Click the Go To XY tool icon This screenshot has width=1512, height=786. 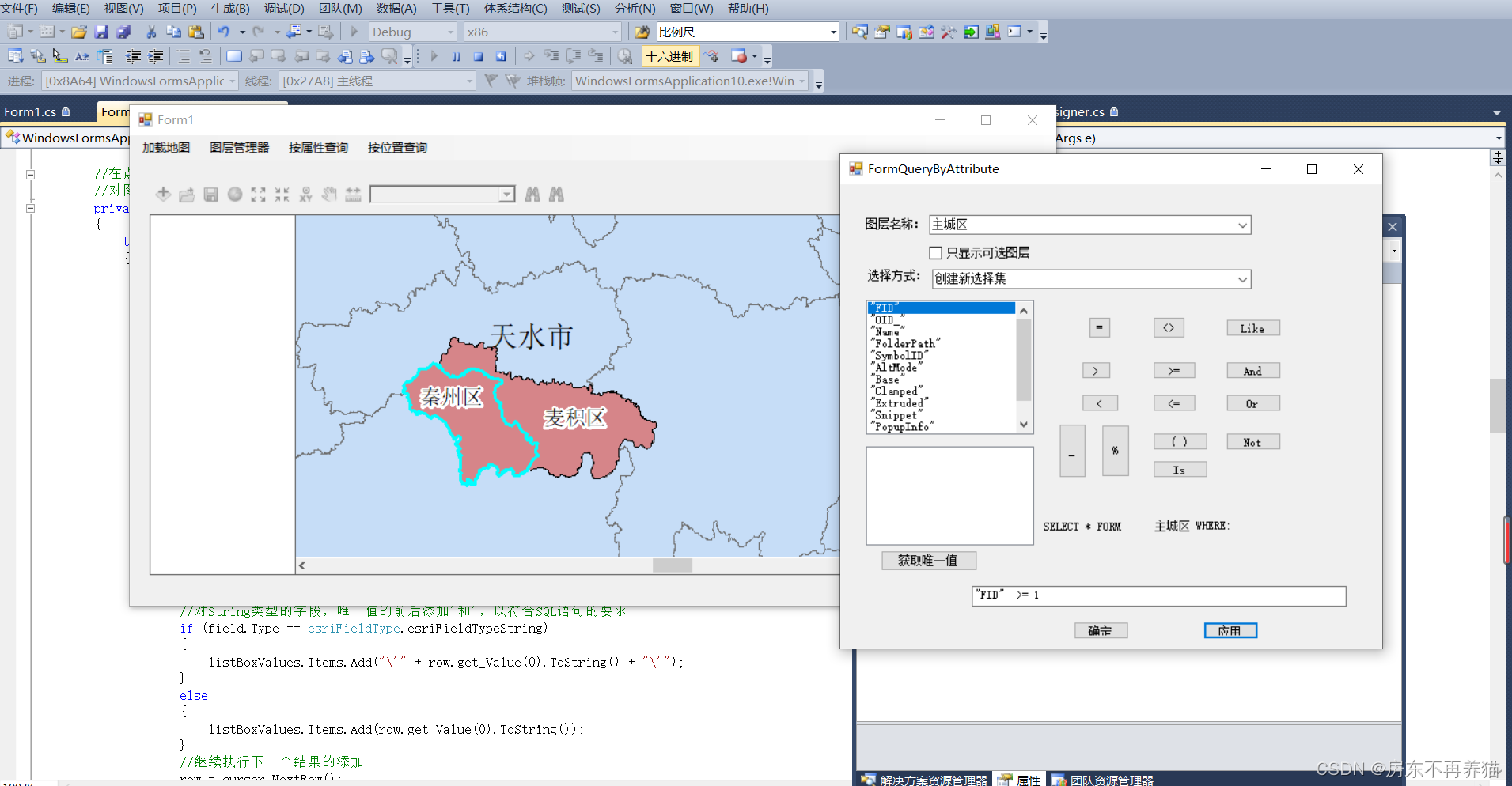pyautogui.click(x=305, y=195)
